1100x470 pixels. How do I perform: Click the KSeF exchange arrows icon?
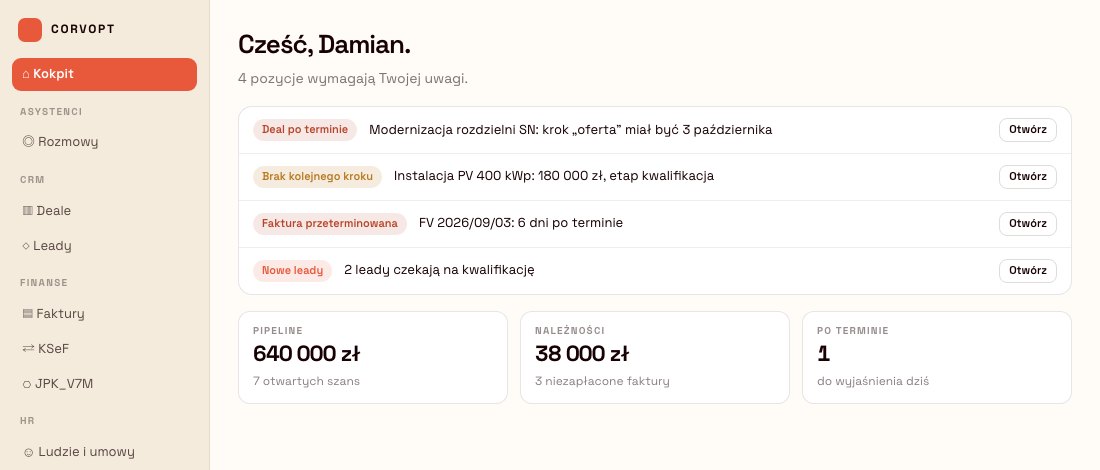tap(28, 349)
